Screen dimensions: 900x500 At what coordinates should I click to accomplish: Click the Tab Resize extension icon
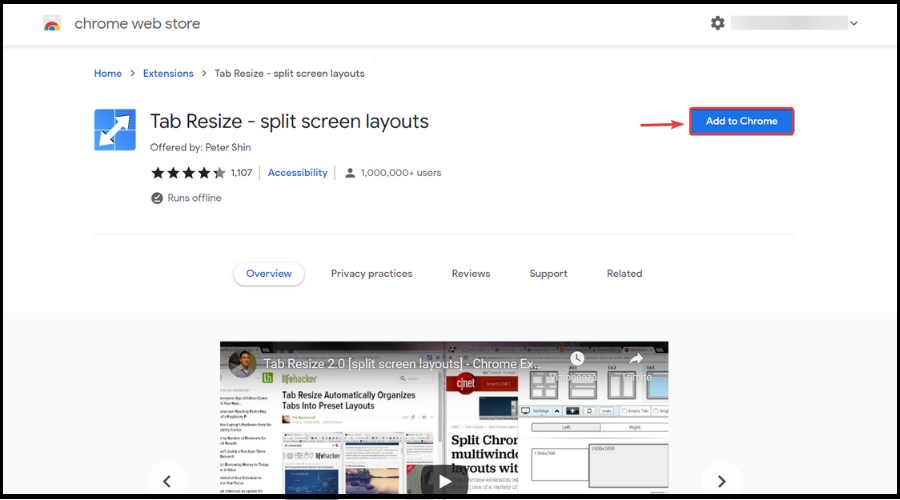click(115, 130)
